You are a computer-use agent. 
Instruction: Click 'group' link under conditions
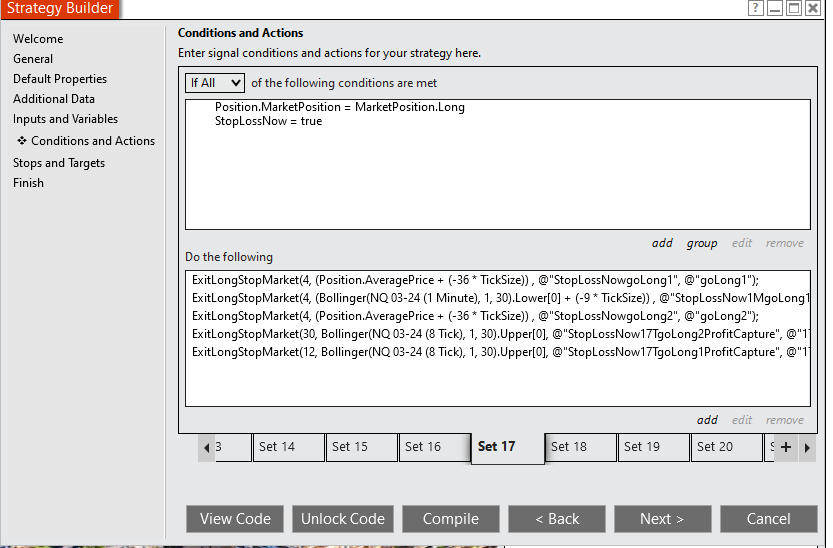(x=702, y=243)
